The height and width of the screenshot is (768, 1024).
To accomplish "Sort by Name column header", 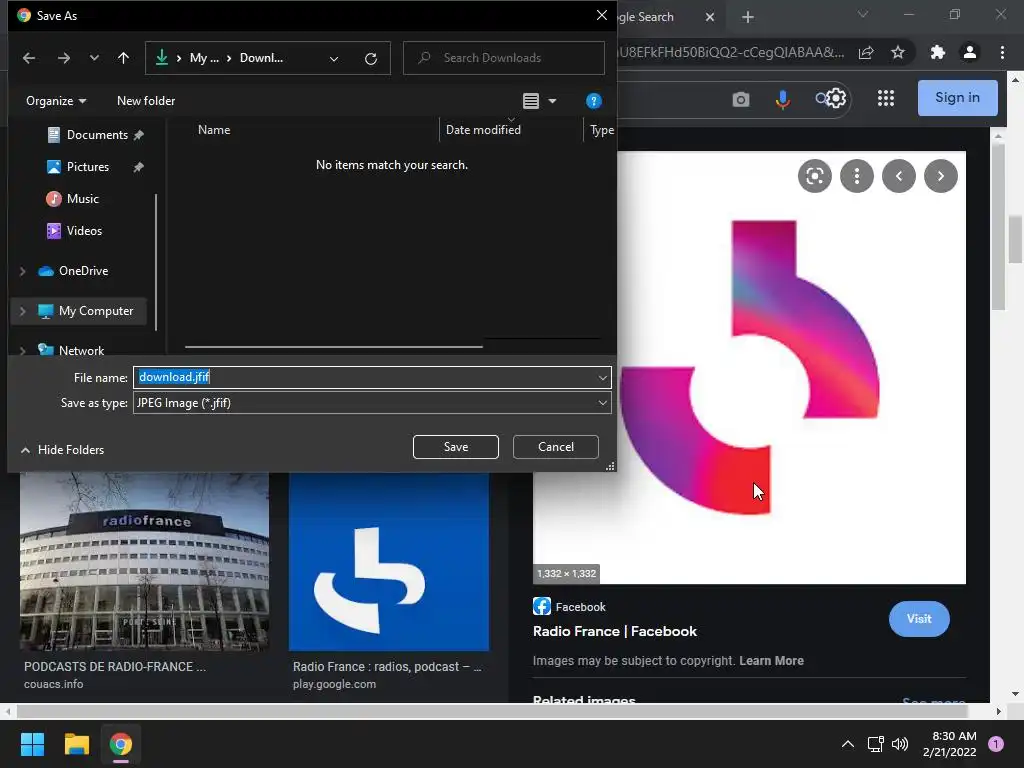I will tap(214, 130).
